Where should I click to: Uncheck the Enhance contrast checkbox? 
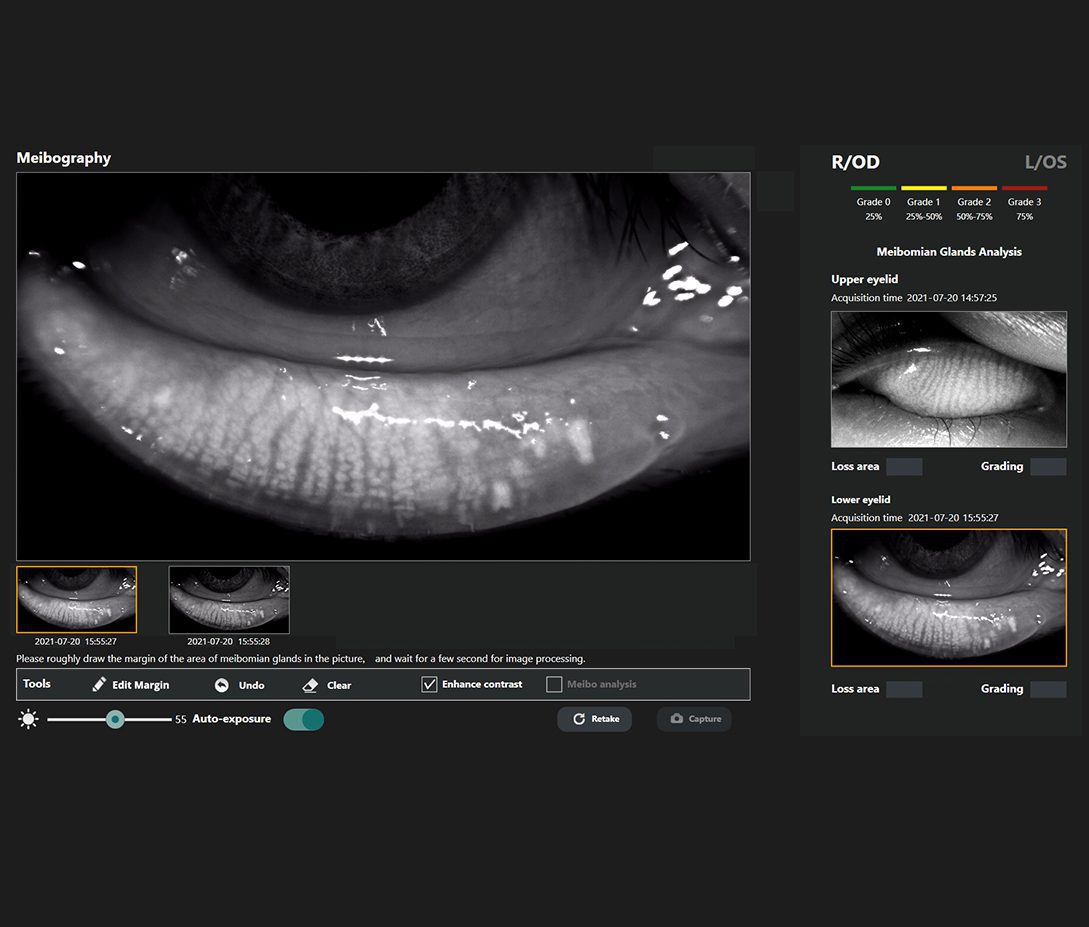(429, 685)
